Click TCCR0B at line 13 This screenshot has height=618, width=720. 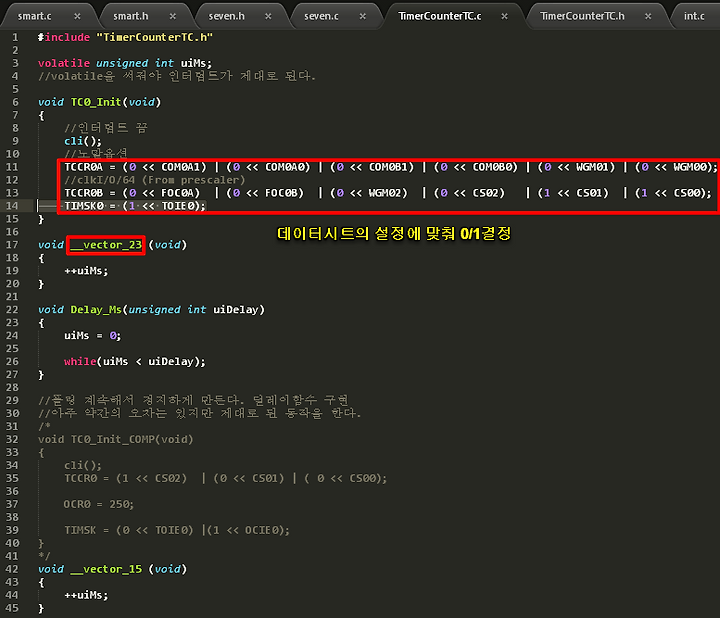[x=83, y=193]
